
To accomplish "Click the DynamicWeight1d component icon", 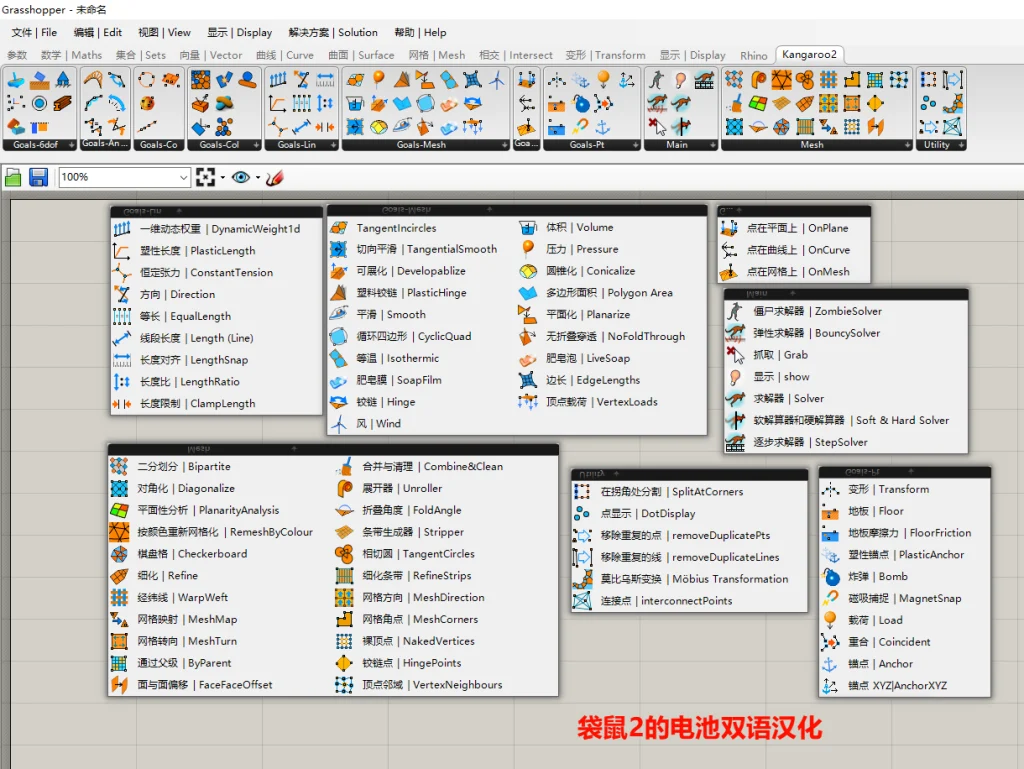I will pos(122,229).
